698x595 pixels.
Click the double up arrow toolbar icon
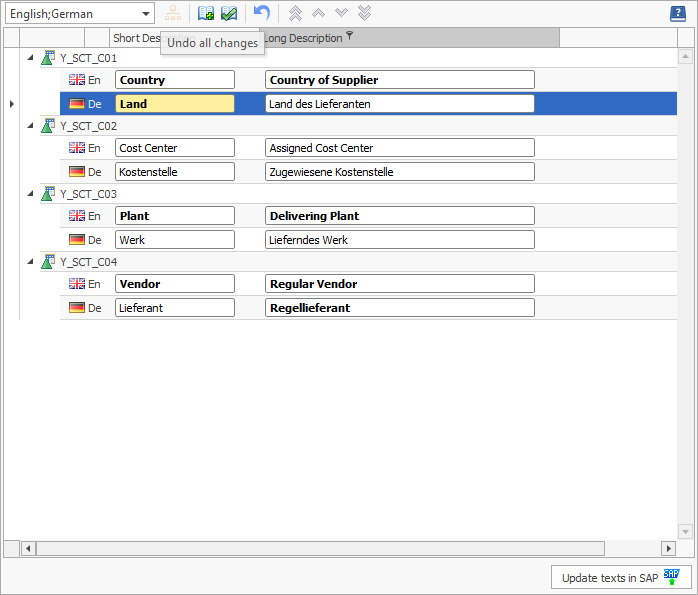[x=295, y=13]
